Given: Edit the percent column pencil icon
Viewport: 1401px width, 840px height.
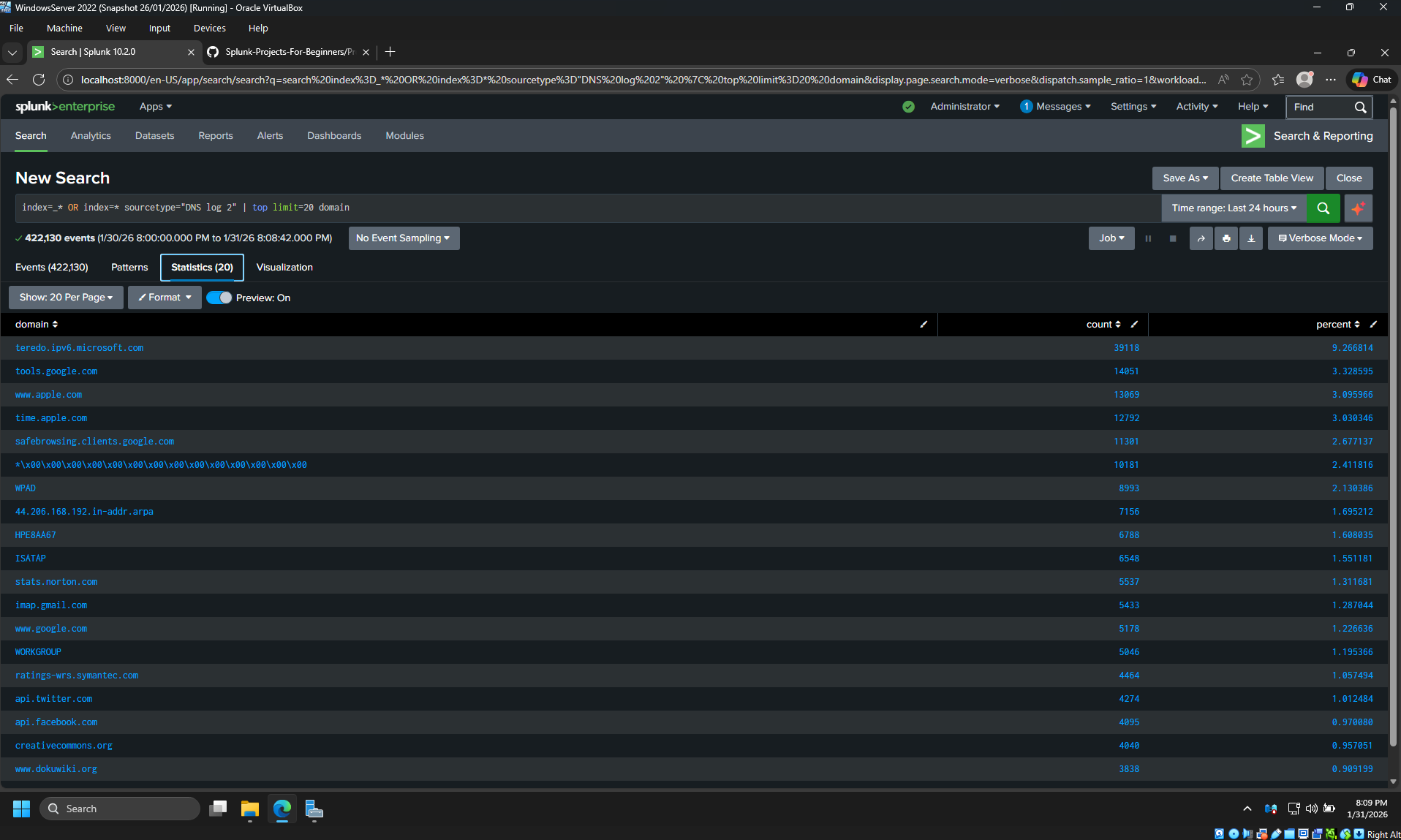Looking at the screenshot, I should click(1373, 325).
